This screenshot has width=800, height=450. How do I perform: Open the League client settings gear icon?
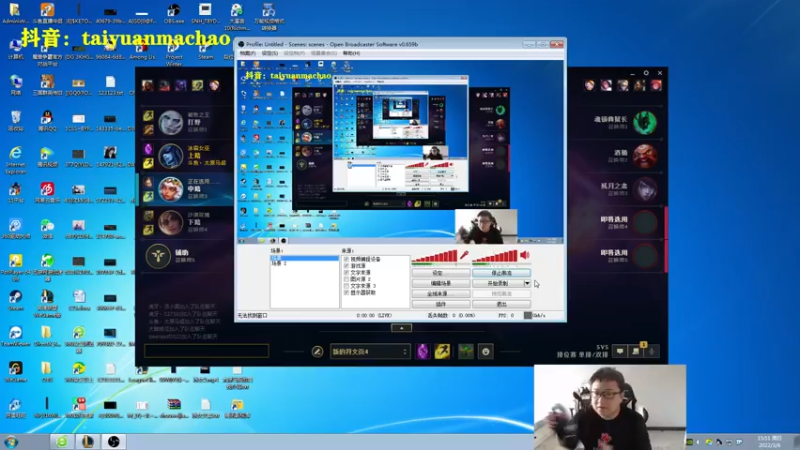[646, 73]
